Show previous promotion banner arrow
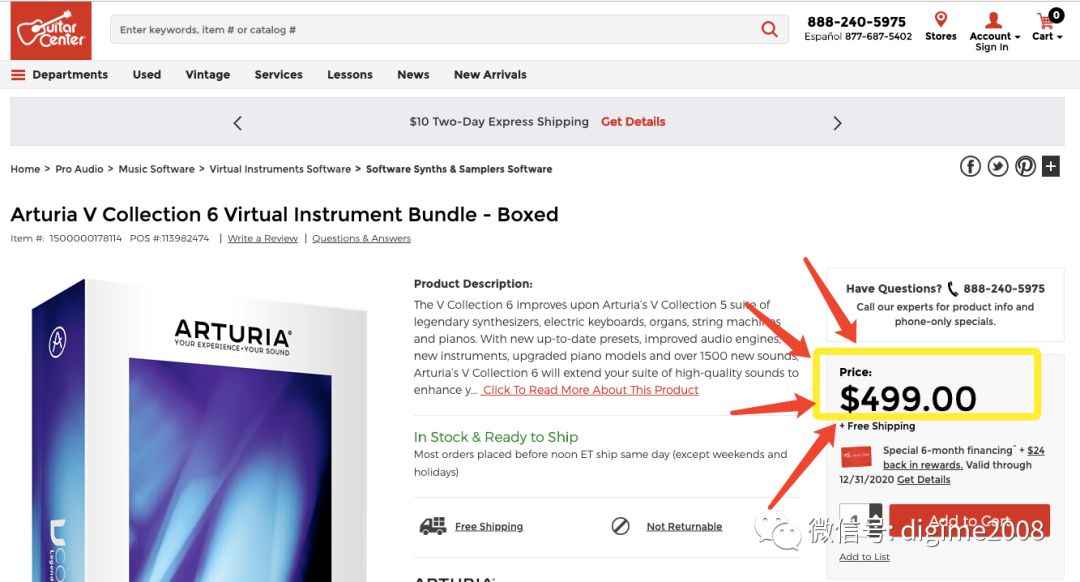This screenshot has width=1080, height=582. (238, 123)
